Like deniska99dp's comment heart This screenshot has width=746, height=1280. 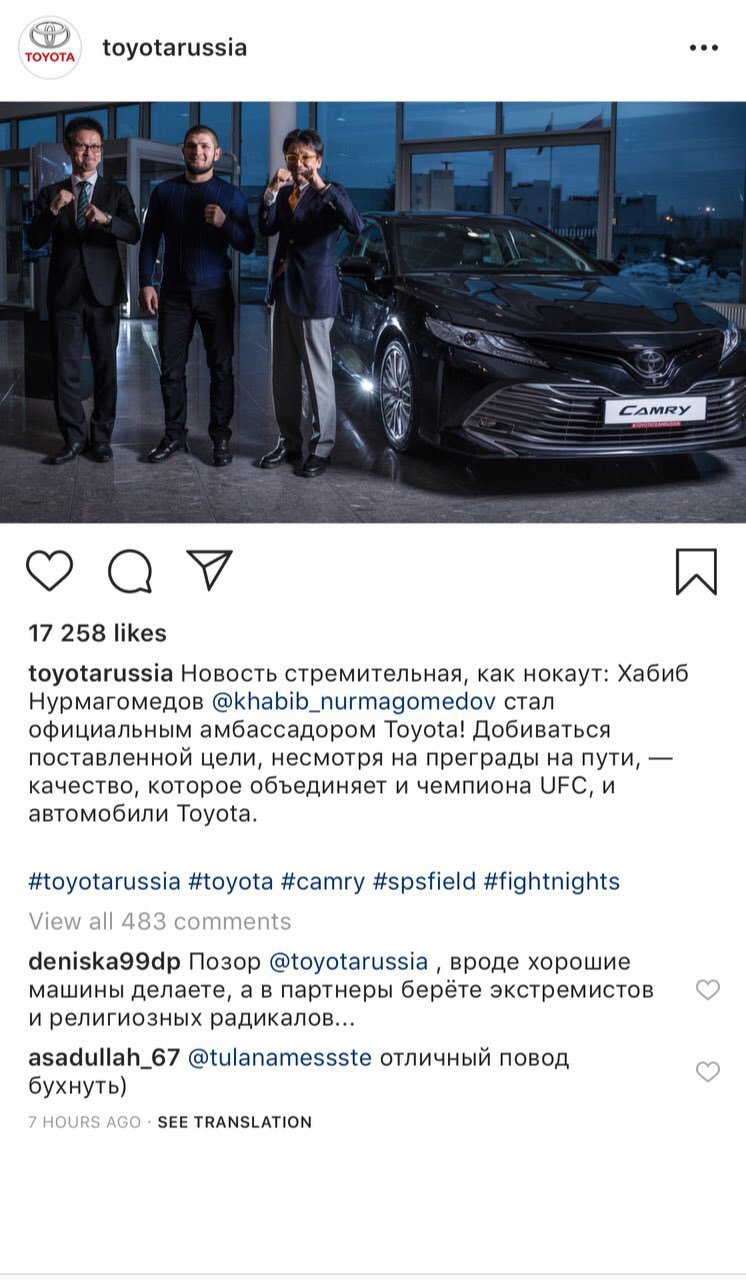tap(707, 990)
